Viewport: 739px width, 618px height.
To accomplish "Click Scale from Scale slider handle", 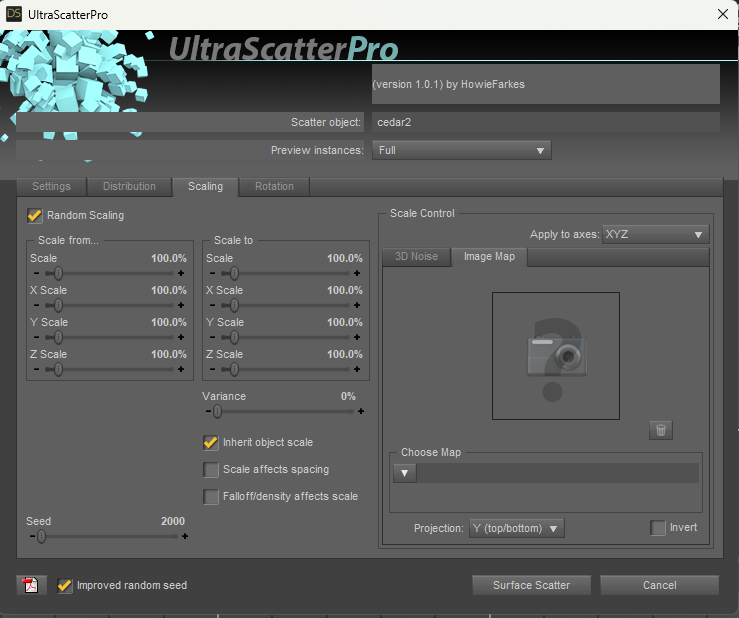I will (58, 273).
